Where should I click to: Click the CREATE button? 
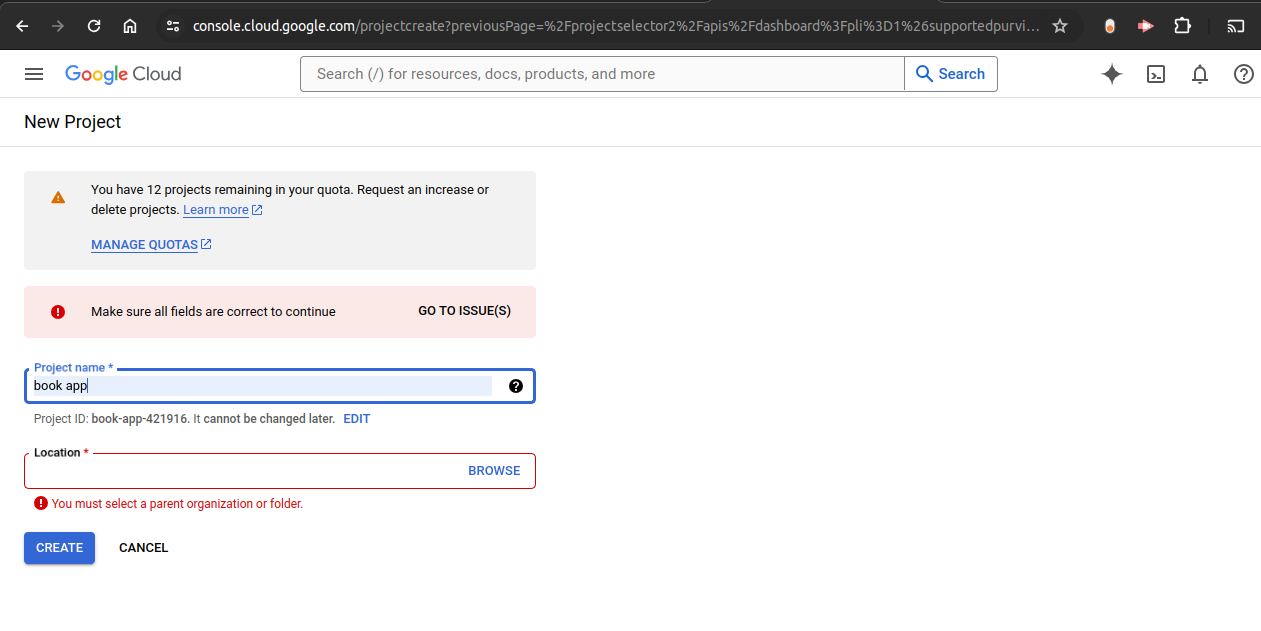coord(59,547)
